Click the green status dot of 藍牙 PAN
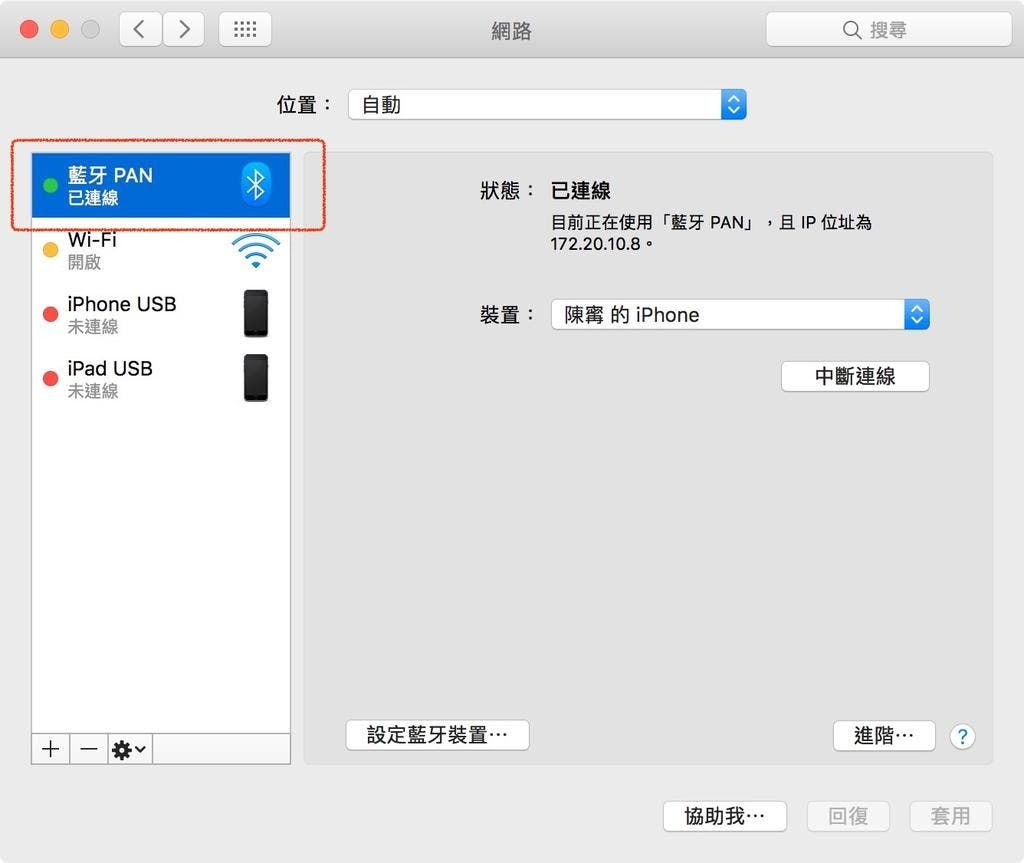This screenshot has width=1024, height=863. (50, 186)
